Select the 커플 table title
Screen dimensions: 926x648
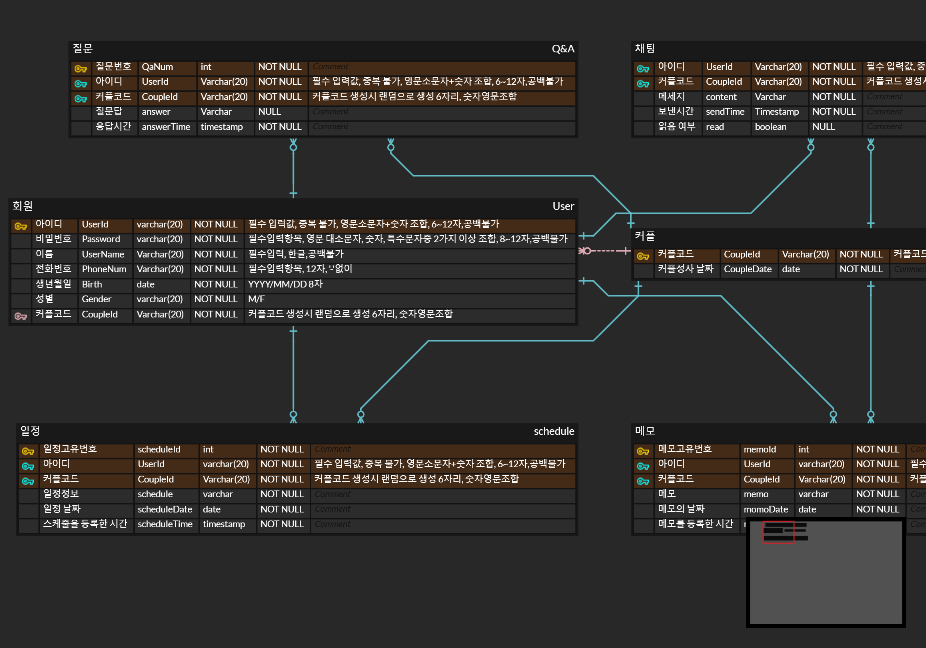coord(645,236)
